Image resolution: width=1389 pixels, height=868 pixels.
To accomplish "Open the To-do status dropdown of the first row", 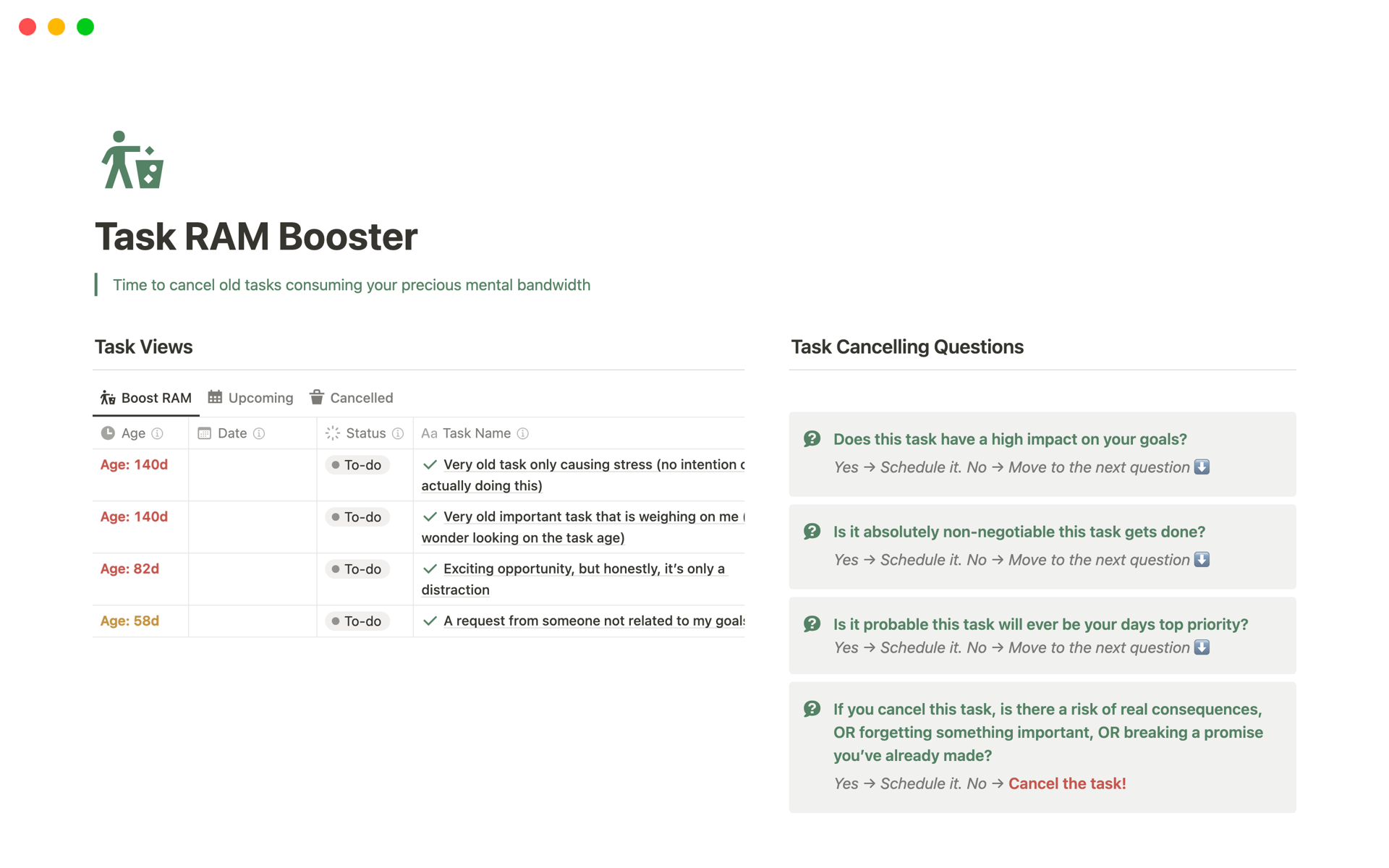I will (x=357, y=464).
